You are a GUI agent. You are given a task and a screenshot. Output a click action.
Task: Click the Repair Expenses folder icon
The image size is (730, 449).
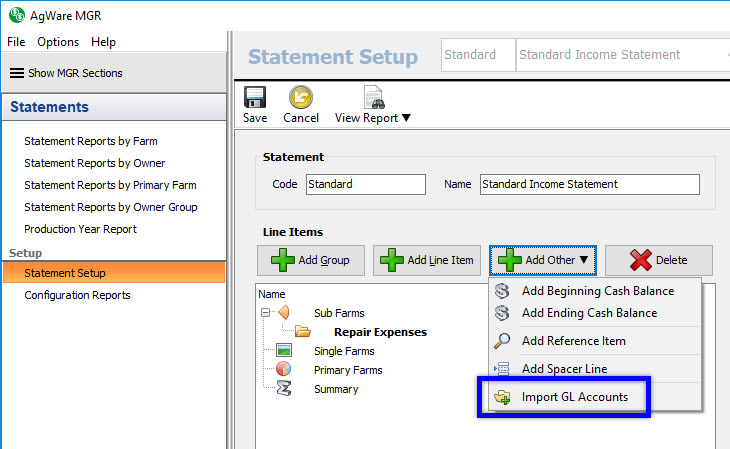coord(302,332)
